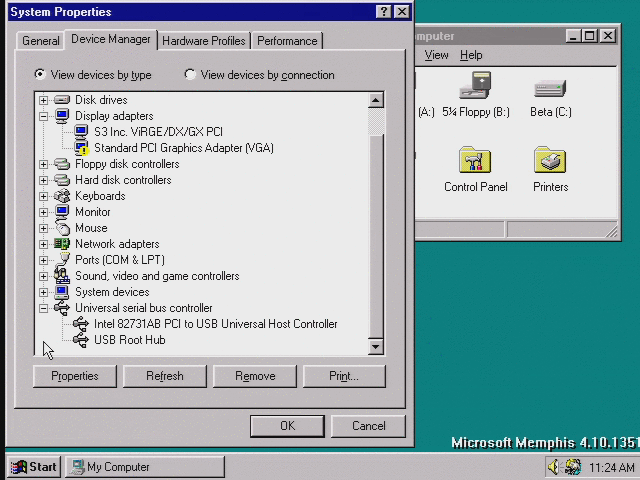The width and height of the screenshot is (640, 480).
Task: Click the help question mark in System Properties title bar
Action: [384, 12]
